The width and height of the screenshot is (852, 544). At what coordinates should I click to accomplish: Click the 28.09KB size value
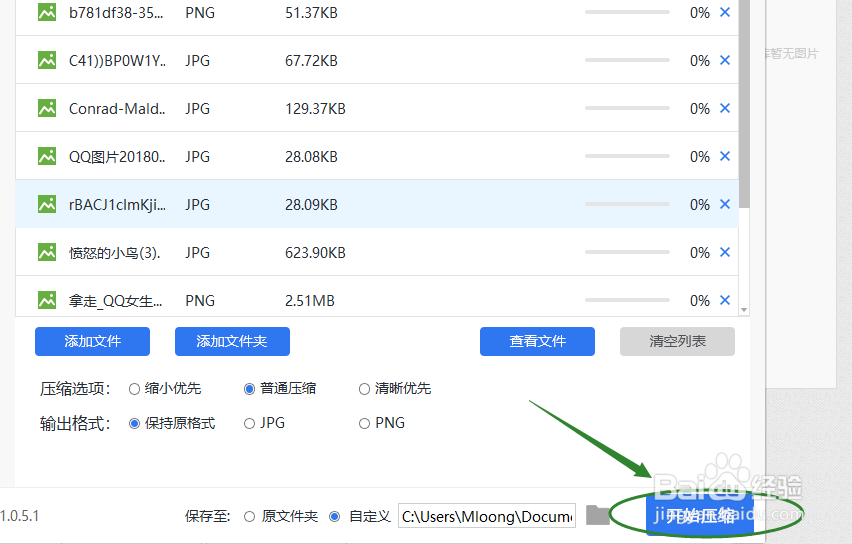[x=311, y=205]
